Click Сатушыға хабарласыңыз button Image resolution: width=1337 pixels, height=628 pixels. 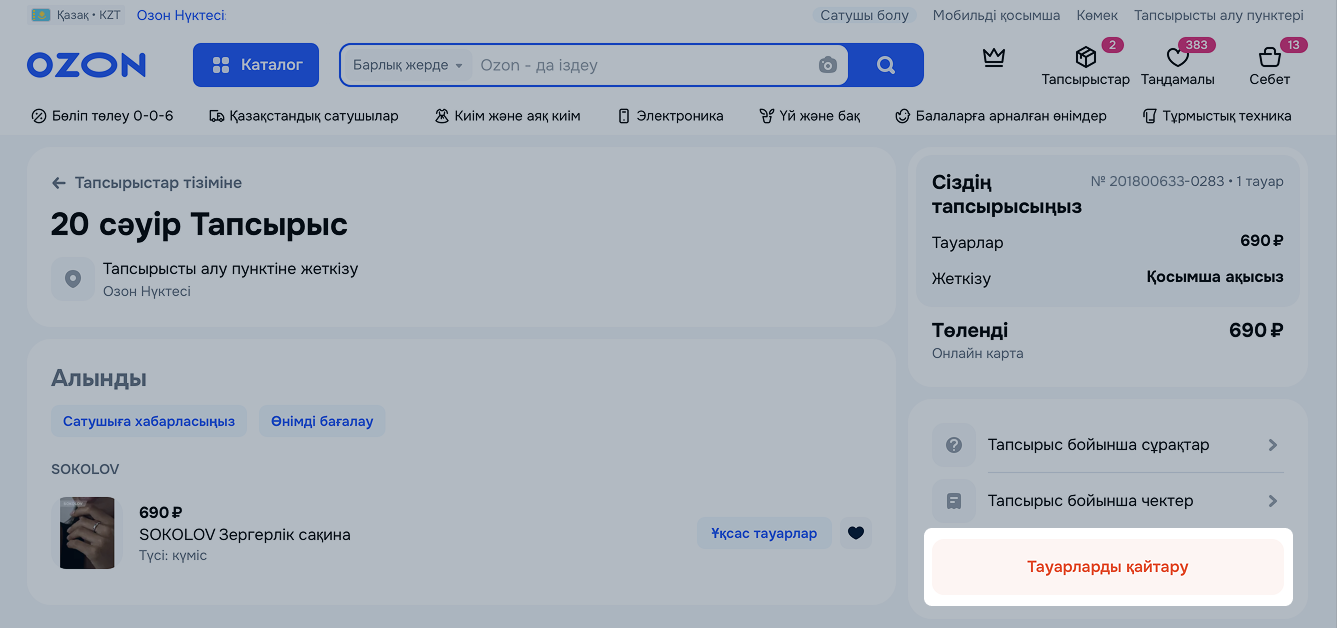click(149, 421)
